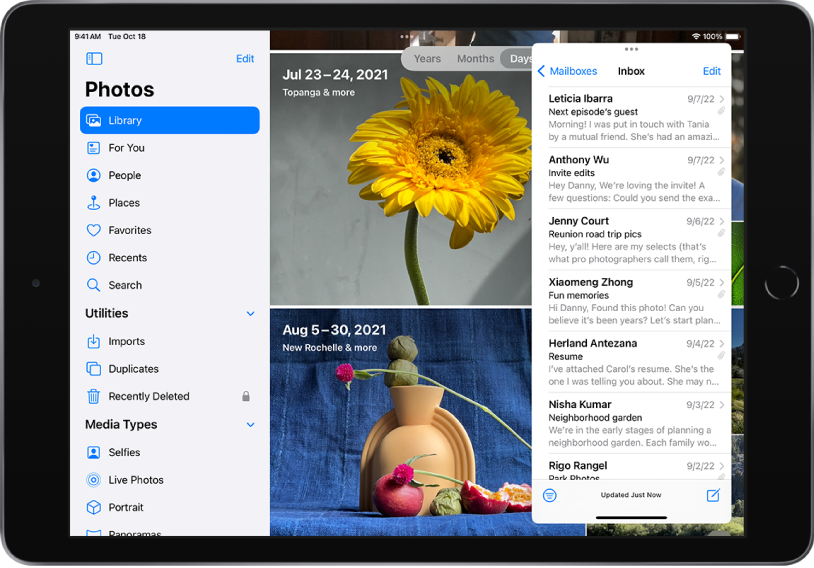Open the People album

tap(124, 175)
